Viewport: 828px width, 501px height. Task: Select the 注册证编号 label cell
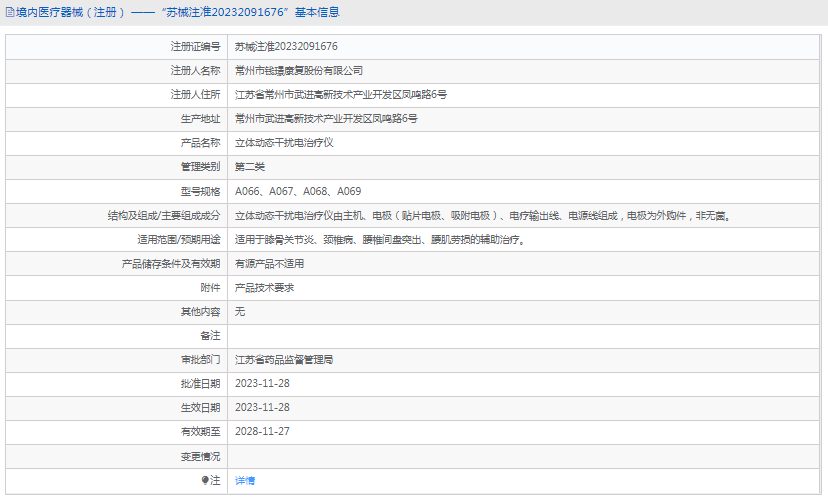click(x=117, y=46)
